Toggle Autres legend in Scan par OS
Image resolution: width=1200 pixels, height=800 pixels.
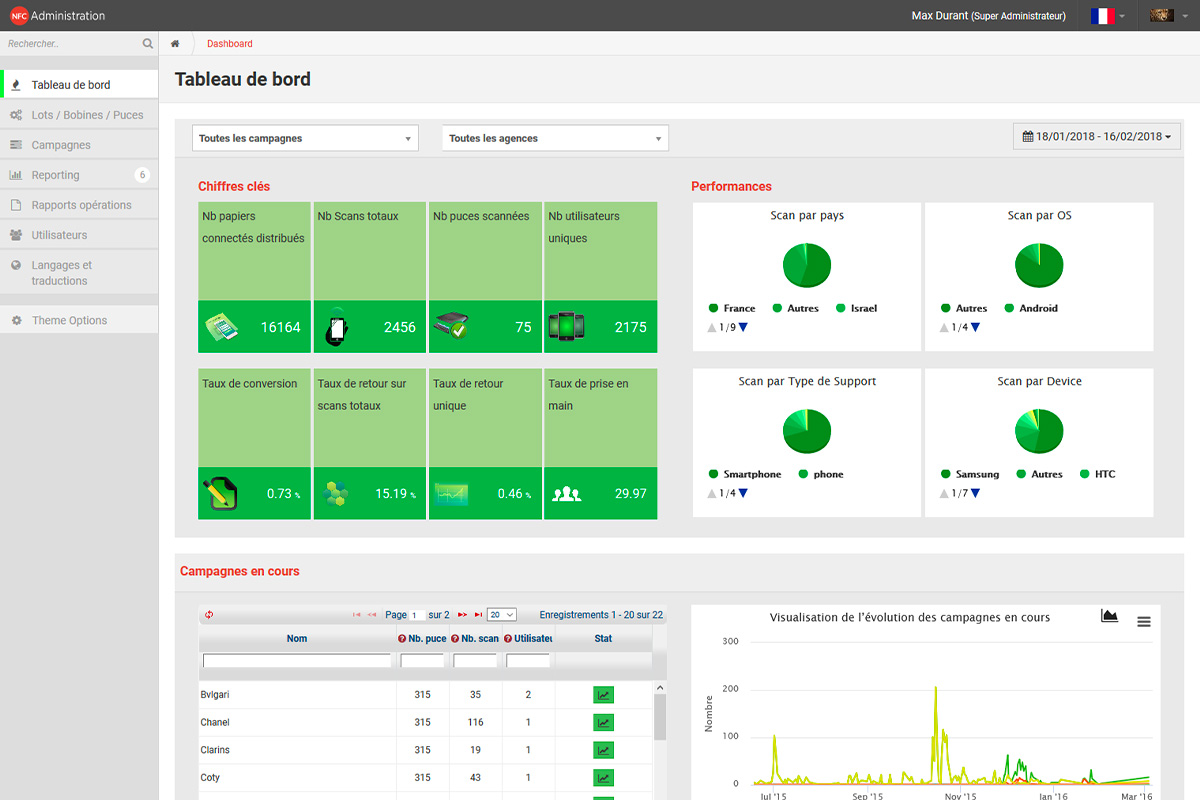964,308
